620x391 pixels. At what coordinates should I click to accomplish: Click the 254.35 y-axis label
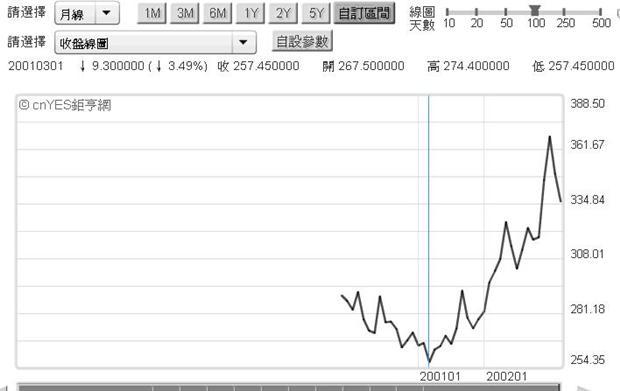pyautogui.click(x=588, y=360)
